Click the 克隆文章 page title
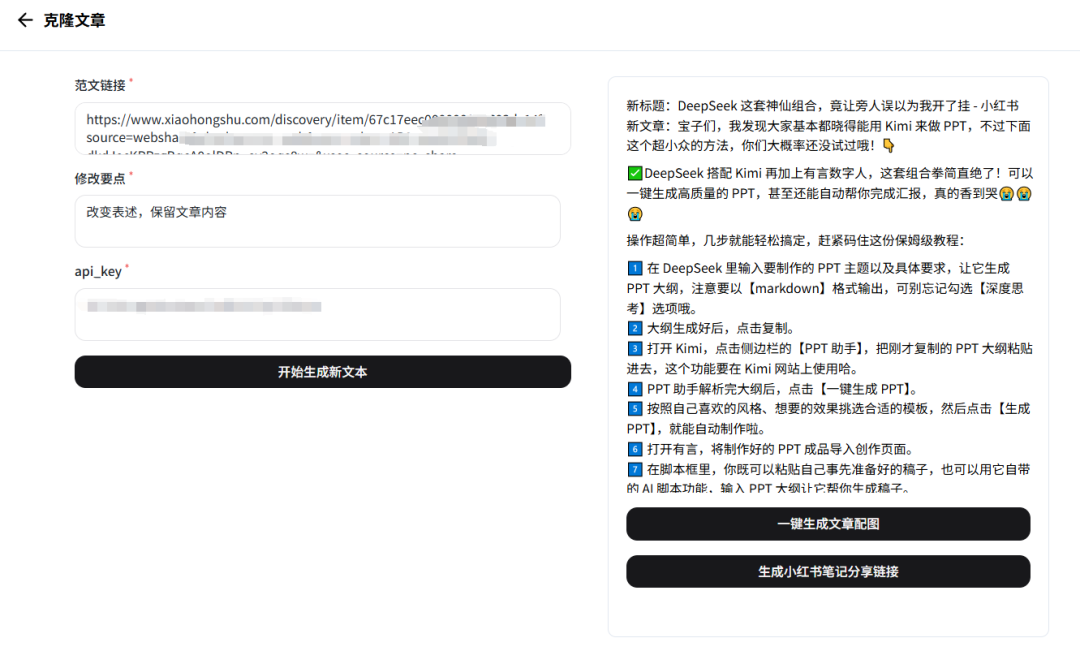 point(74,21)
